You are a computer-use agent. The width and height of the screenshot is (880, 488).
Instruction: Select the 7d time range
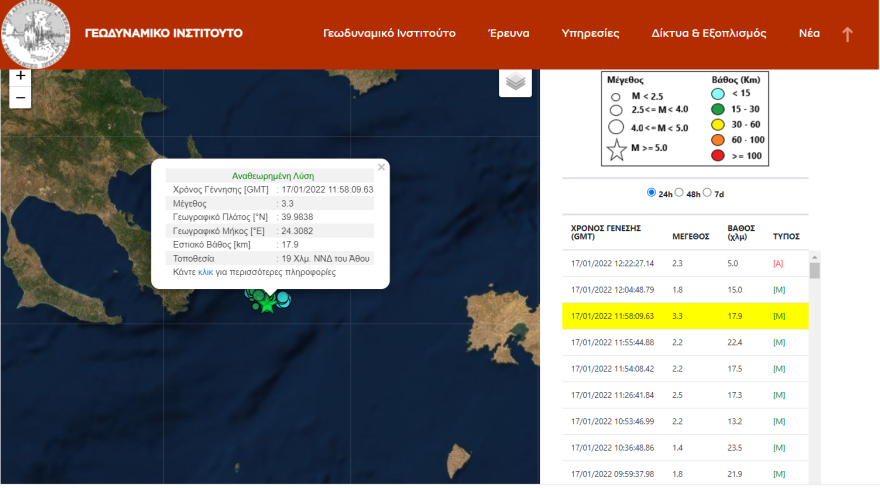(x=708, y=192)
